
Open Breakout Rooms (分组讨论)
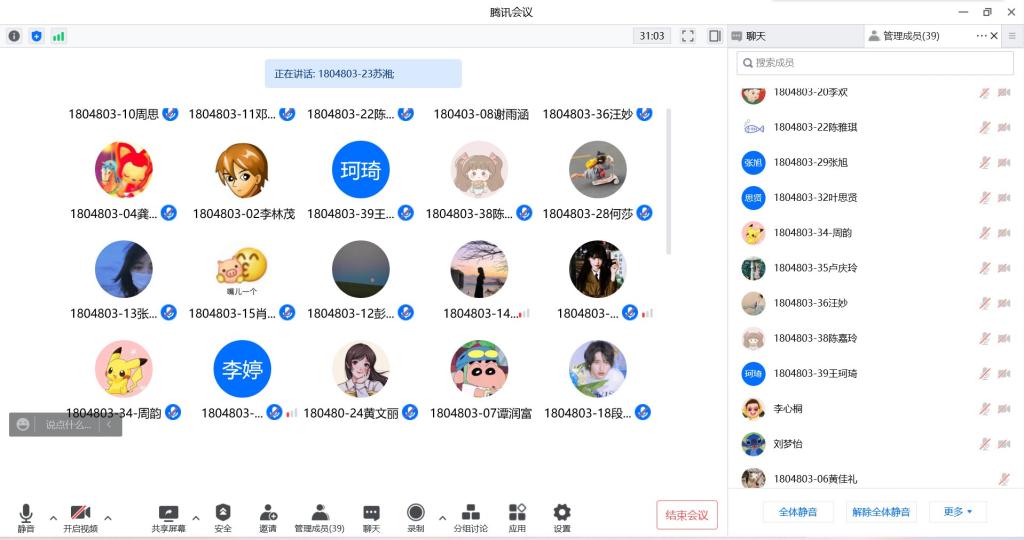tap(470, 517)
